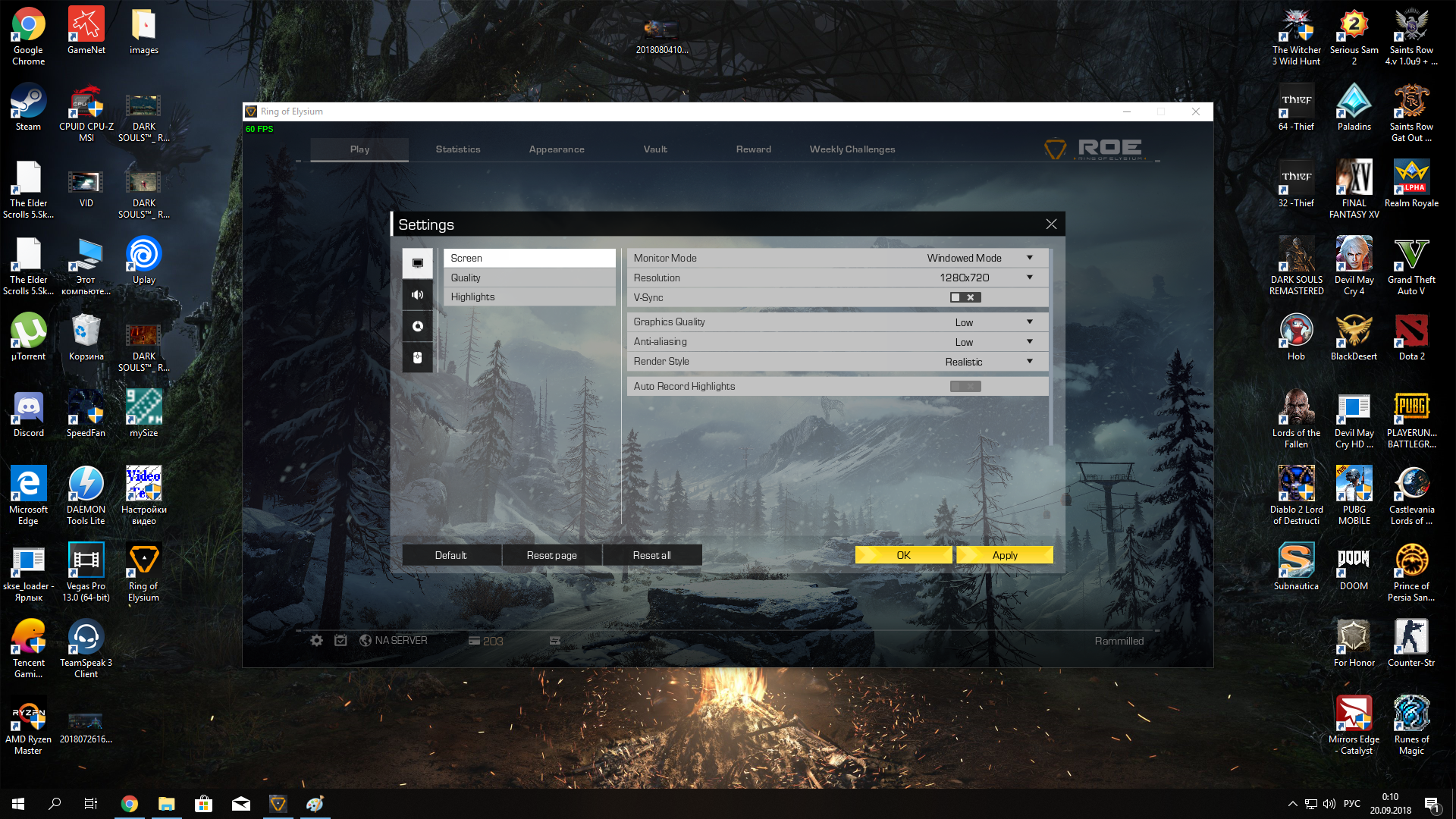Screen dimensions: 1456x819
Task: Click the gear icon in bottom bar
Action: (x=316, y=641)
